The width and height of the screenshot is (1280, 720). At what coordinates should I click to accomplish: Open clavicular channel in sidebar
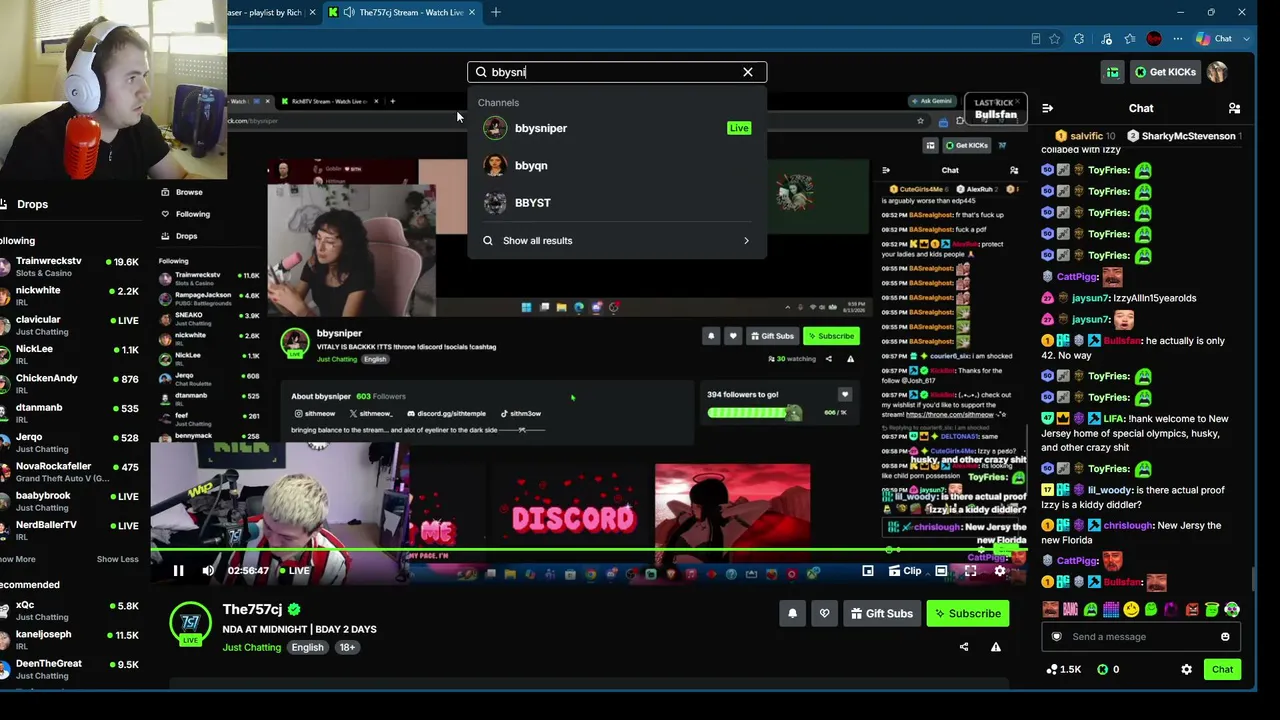[69, 324]
